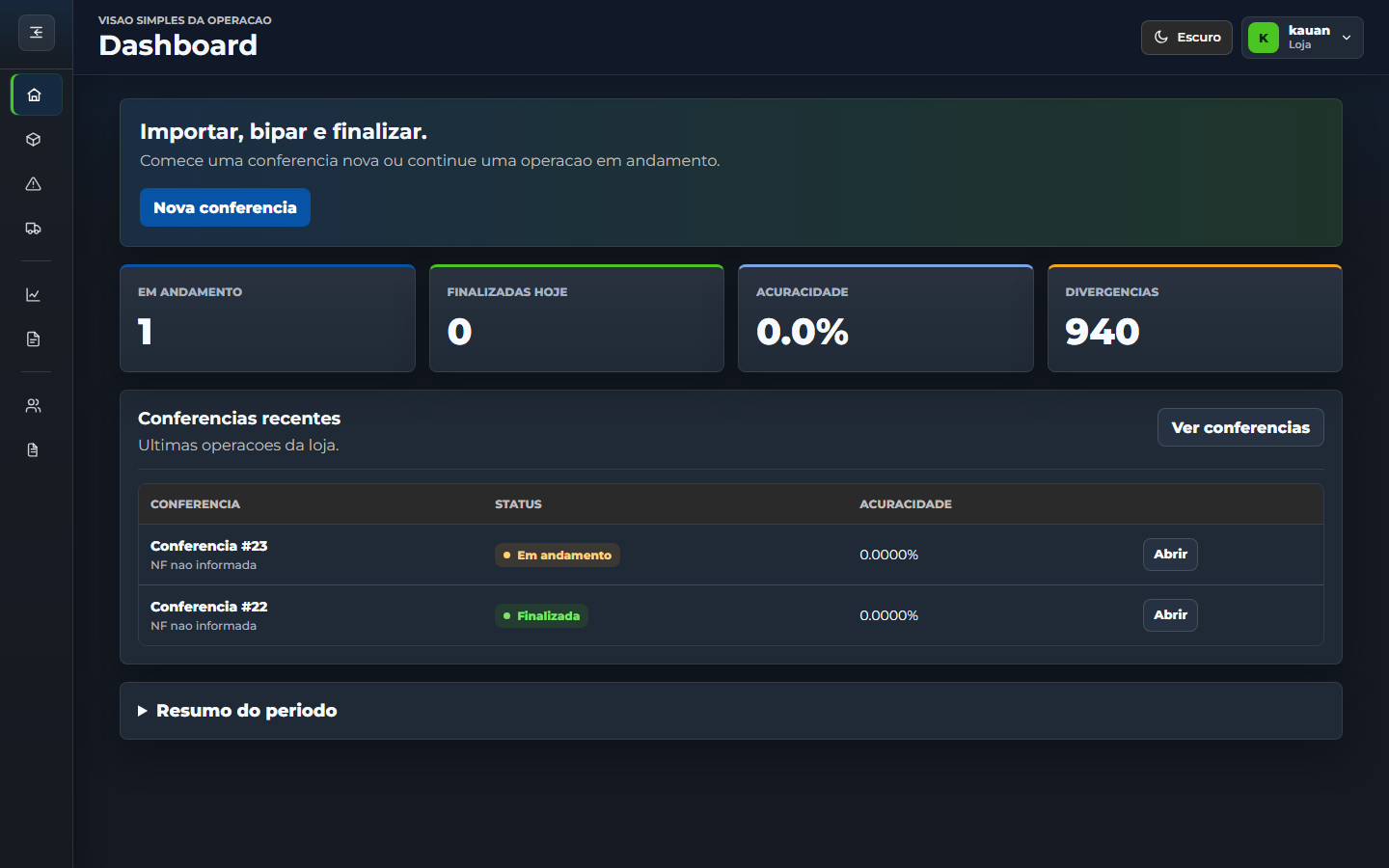Toggle the Escuro dark theme button
Screen dimensions: 1389x868
[x=1186, y=38]
